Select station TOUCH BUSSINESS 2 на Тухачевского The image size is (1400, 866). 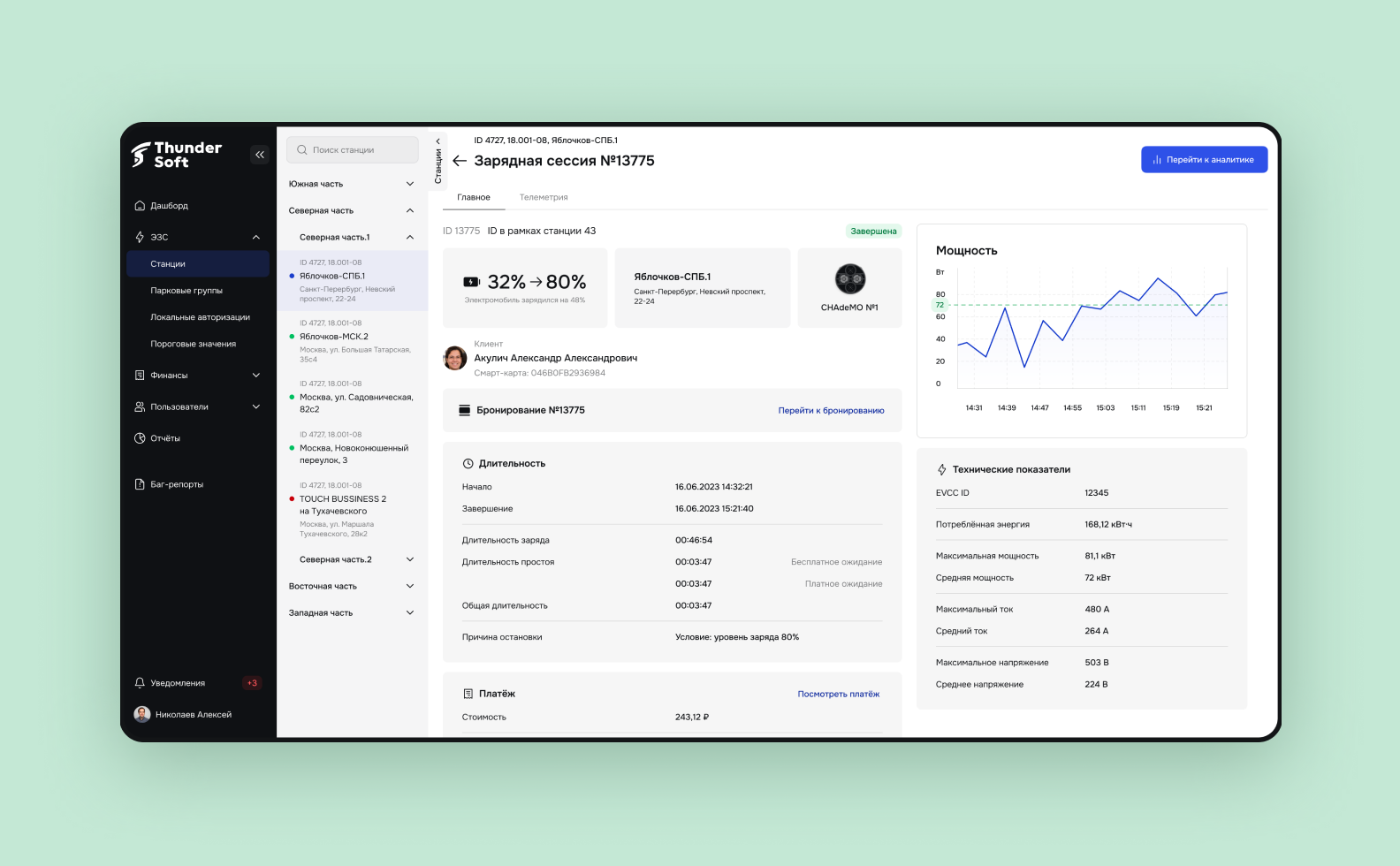(353, 511)
